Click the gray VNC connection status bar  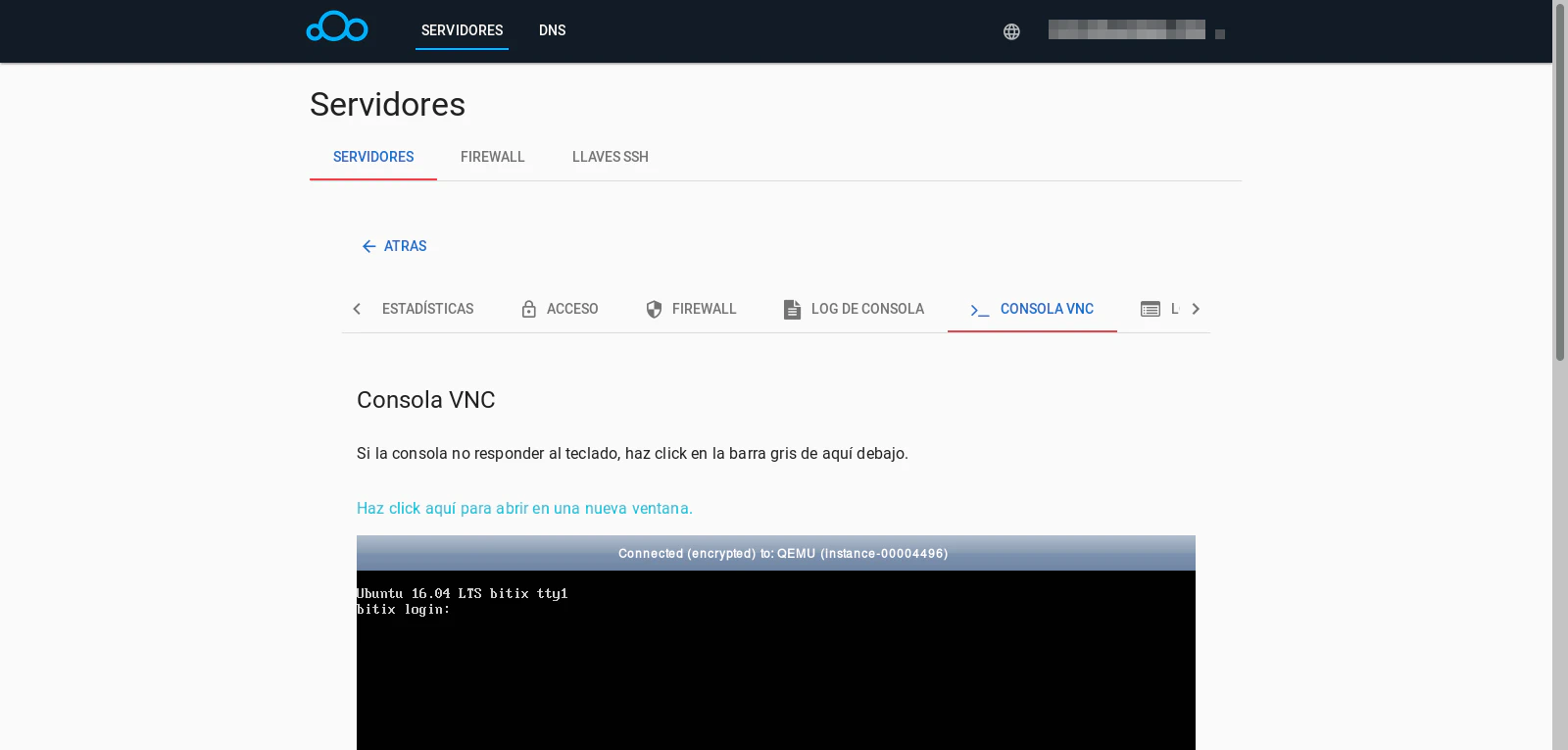pyautogui.click(x=775, y=553)
